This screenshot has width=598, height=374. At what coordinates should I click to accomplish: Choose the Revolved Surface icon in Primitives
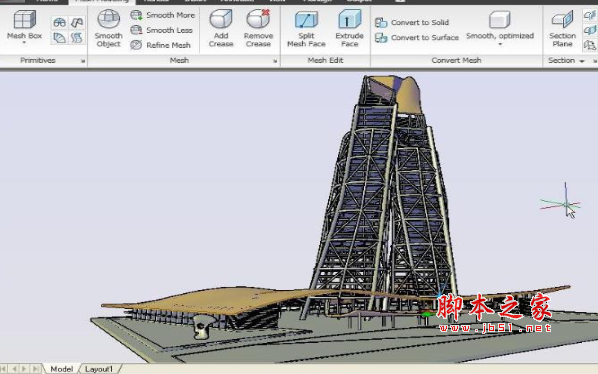click(x=59, y=22)
